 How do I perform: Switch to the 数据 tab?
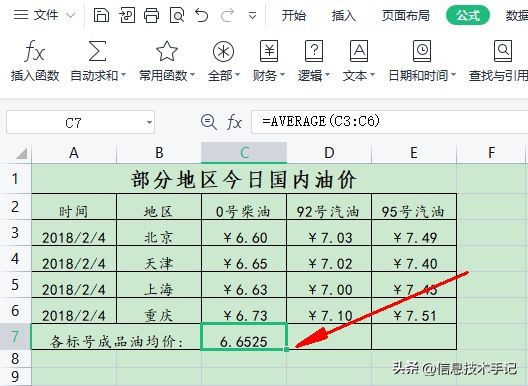click(x=517, y=15)
